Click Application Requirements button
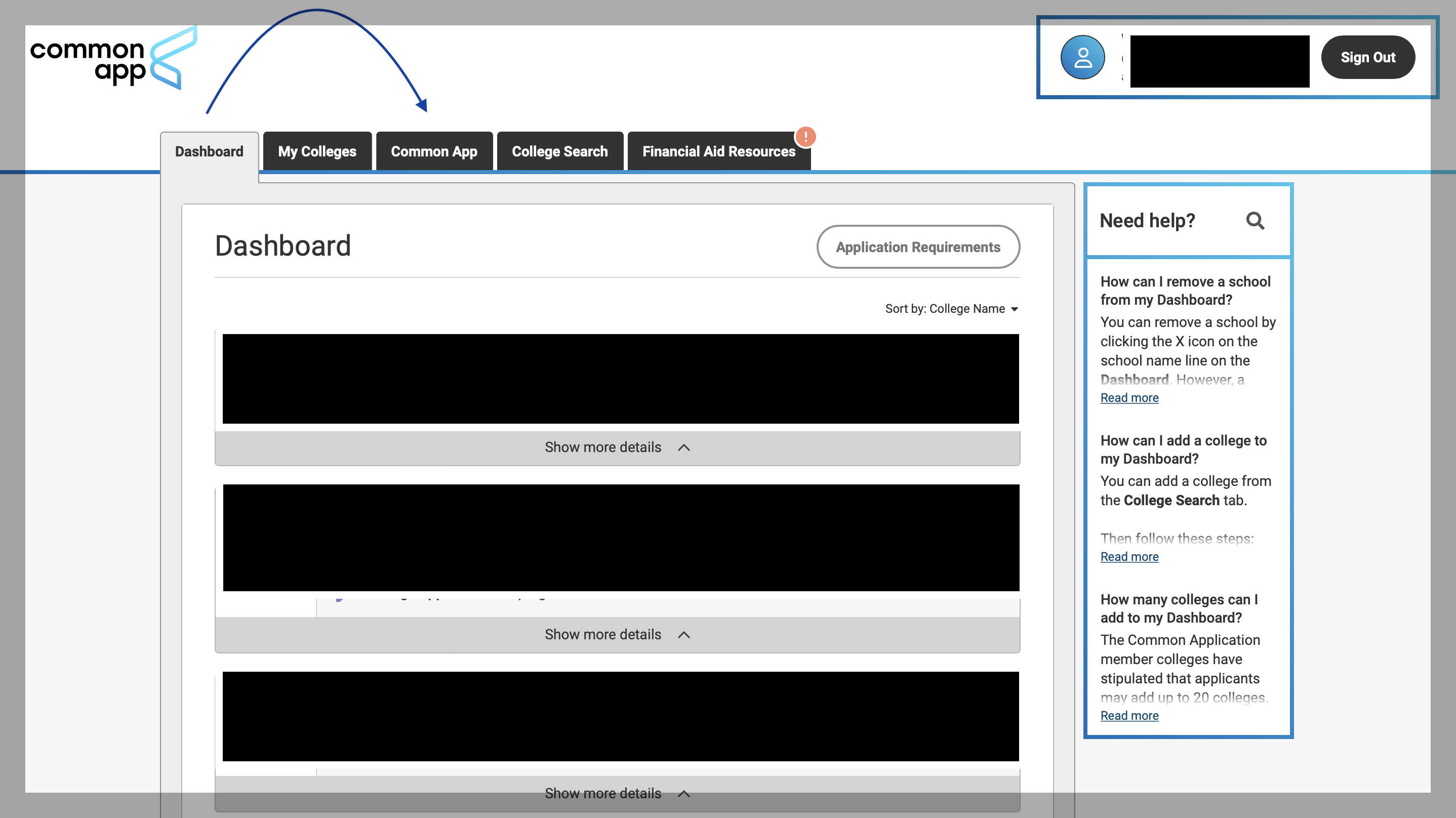Image resolution: width=1456 pixels, height=818 pixels. [x=917, y=247]
